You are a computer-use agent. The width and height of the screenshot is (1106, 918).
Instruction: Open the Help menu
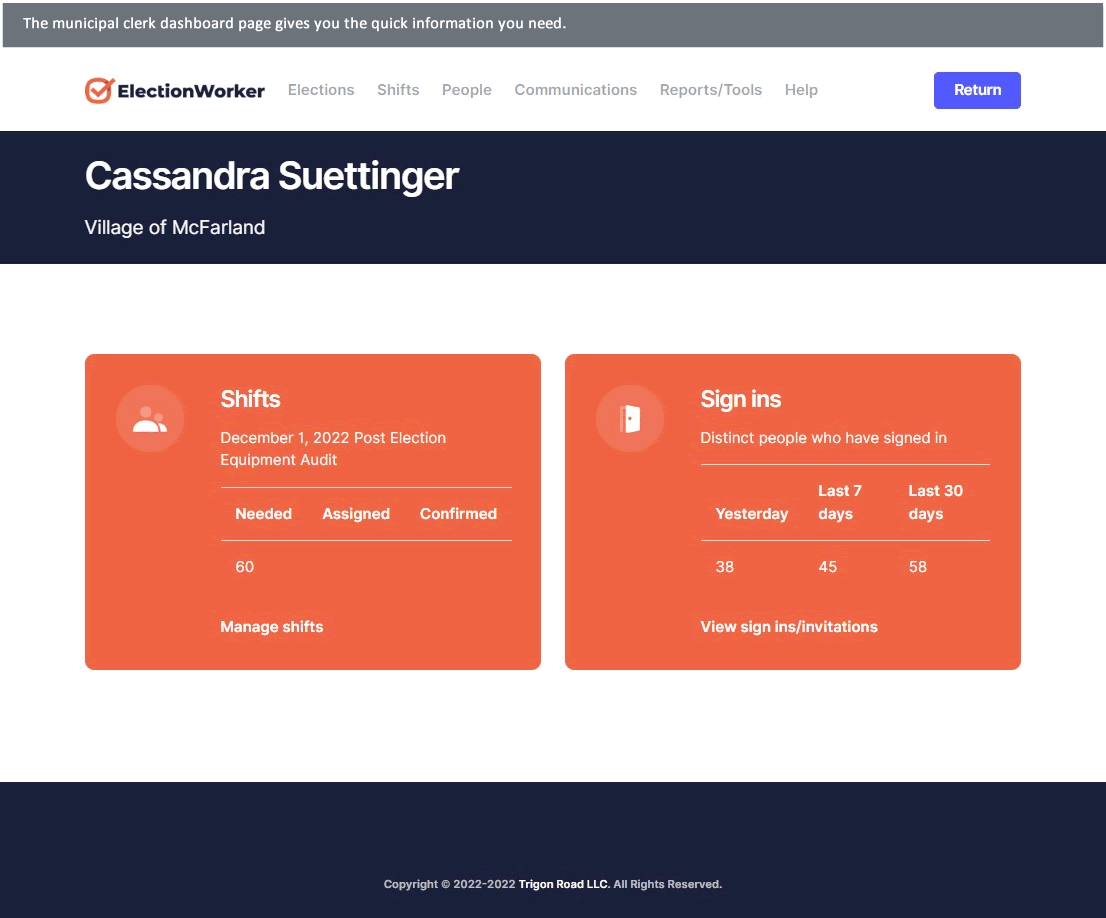point(801,90)
